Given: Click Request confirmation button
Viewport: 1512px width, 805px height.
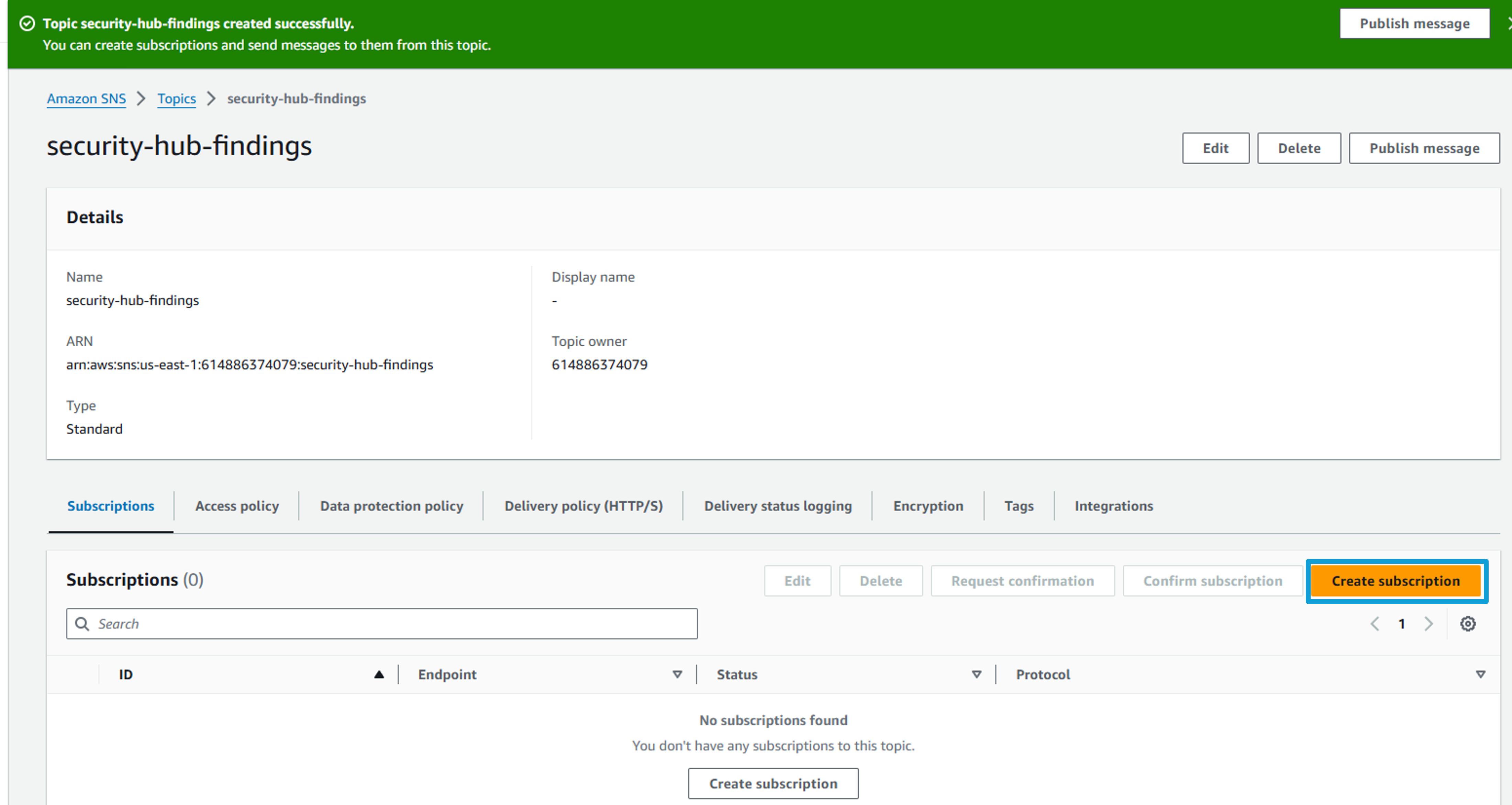Looking at the screenshot, I should (x=1022, y=581).
